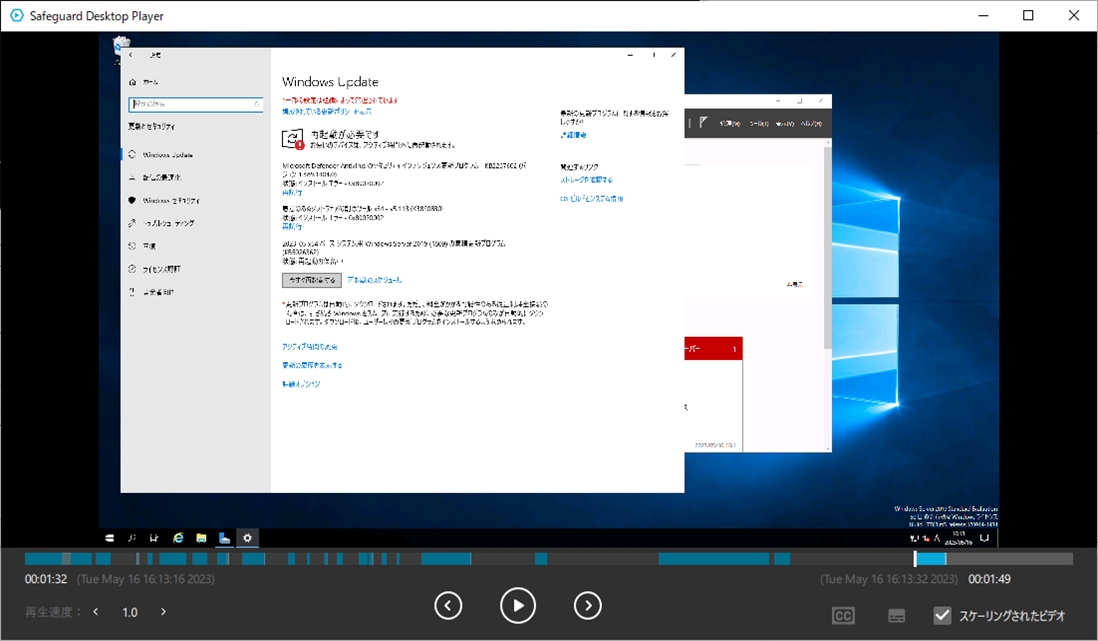Screen dimensions: 1098x641
Task: Open the OS ビルドとシステム情報 link
Action: [592, 199]
